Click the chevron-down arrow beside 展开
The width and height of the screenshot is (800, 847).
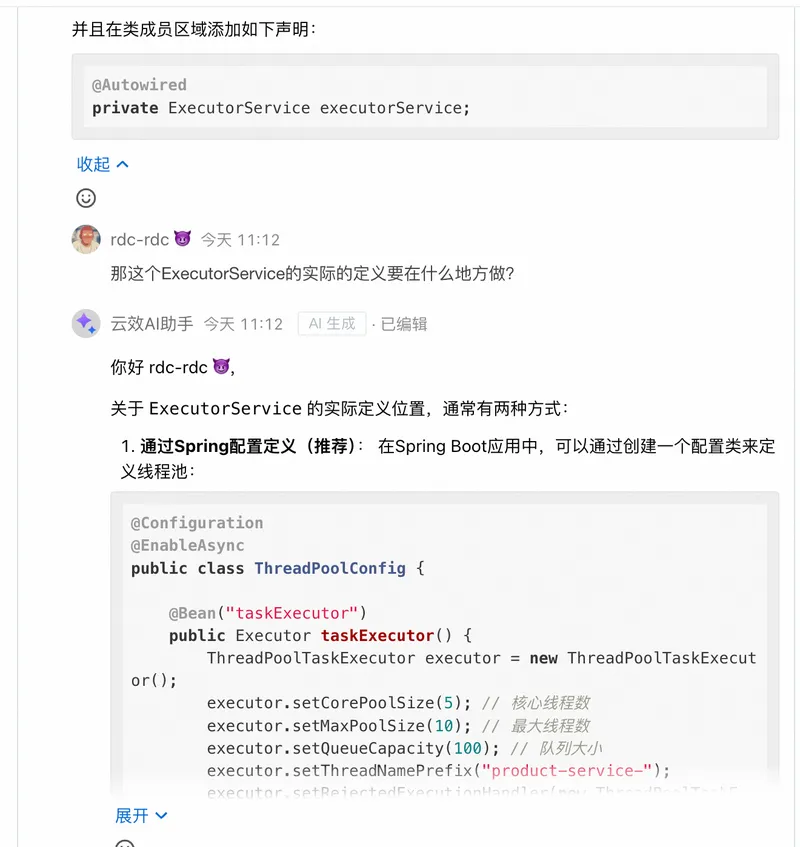(x=161, y=816)
